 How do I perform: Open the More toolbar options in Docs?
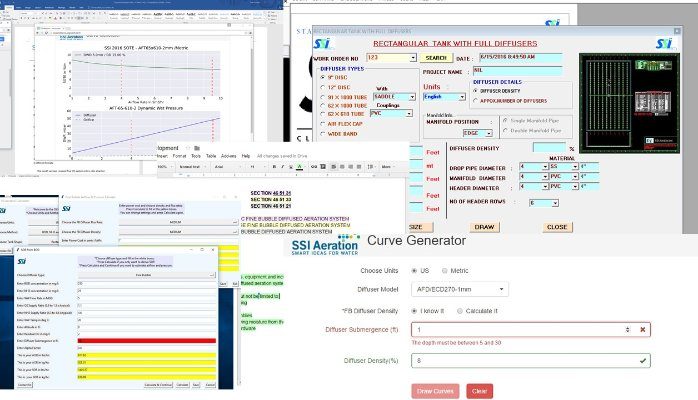click(x=387, y=167)
